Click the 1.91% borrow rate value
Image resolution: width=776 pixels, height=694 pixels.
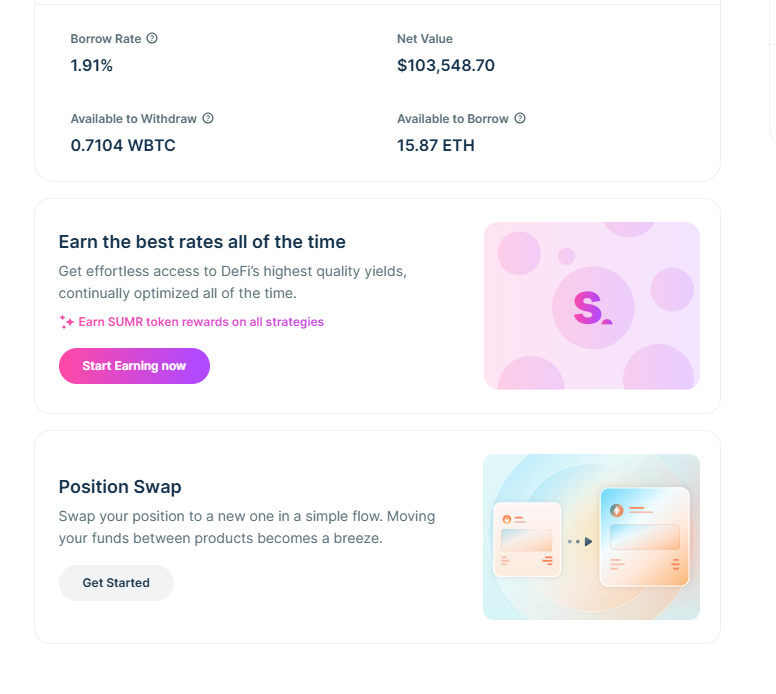(x=92, y=66)
